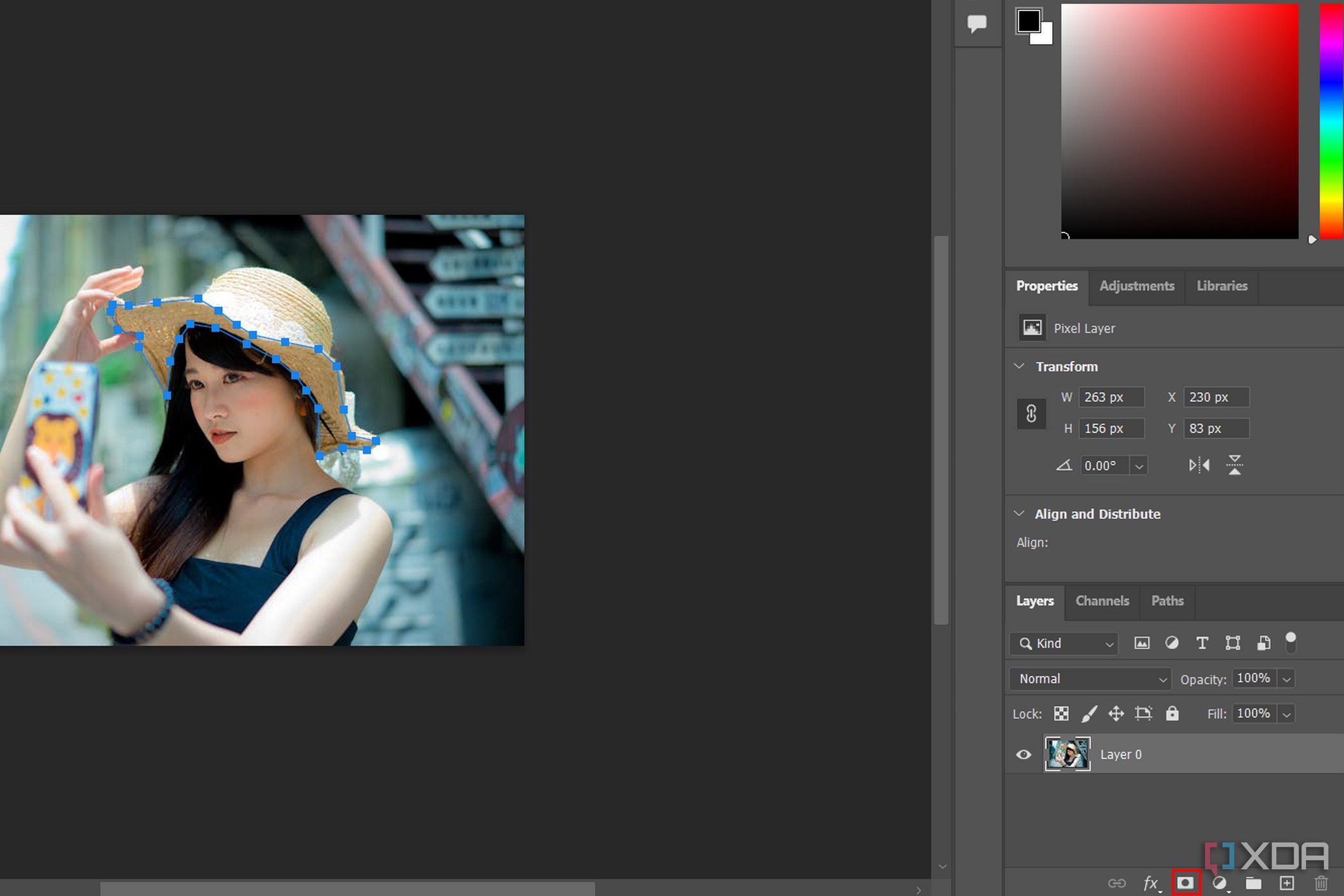Viewport: 1344px width, 896px height.
Task: Click the lock paint pixels icon
Action: [x=1089, y=713]
